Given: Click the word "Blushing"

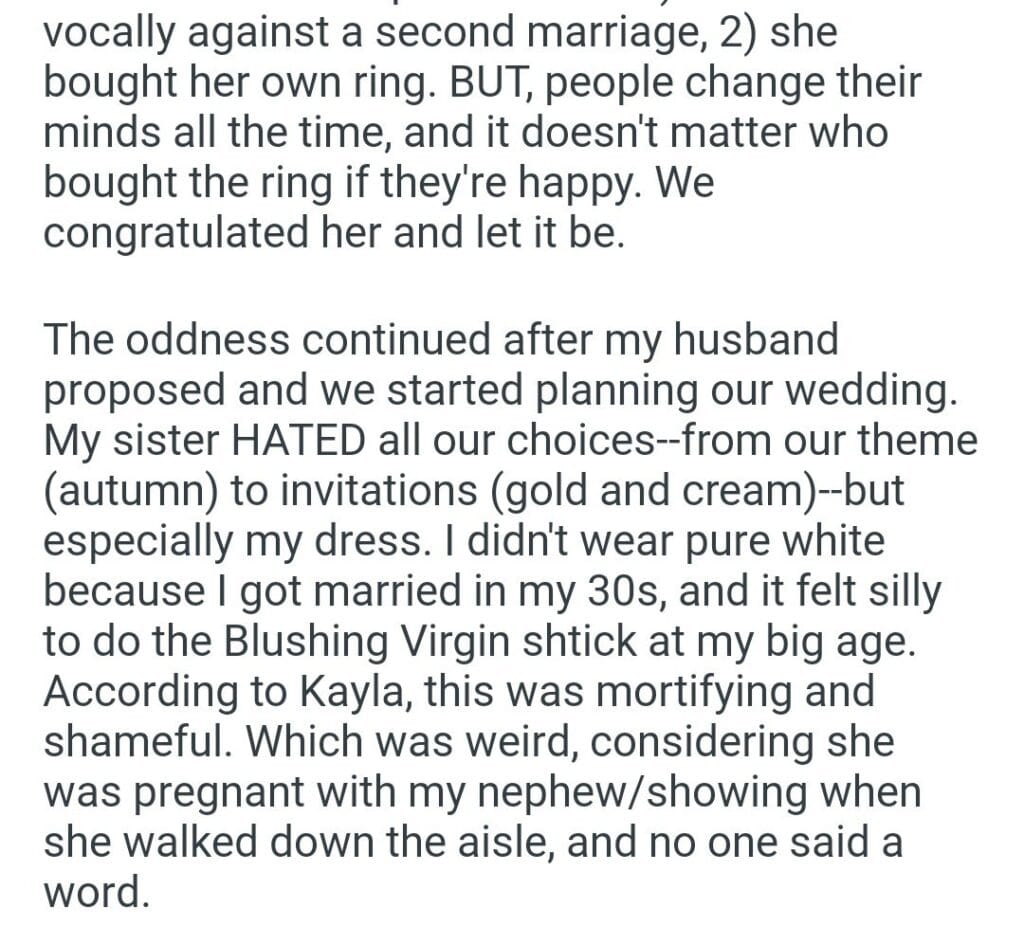Looking at the screenshot, I should (297, 640).
